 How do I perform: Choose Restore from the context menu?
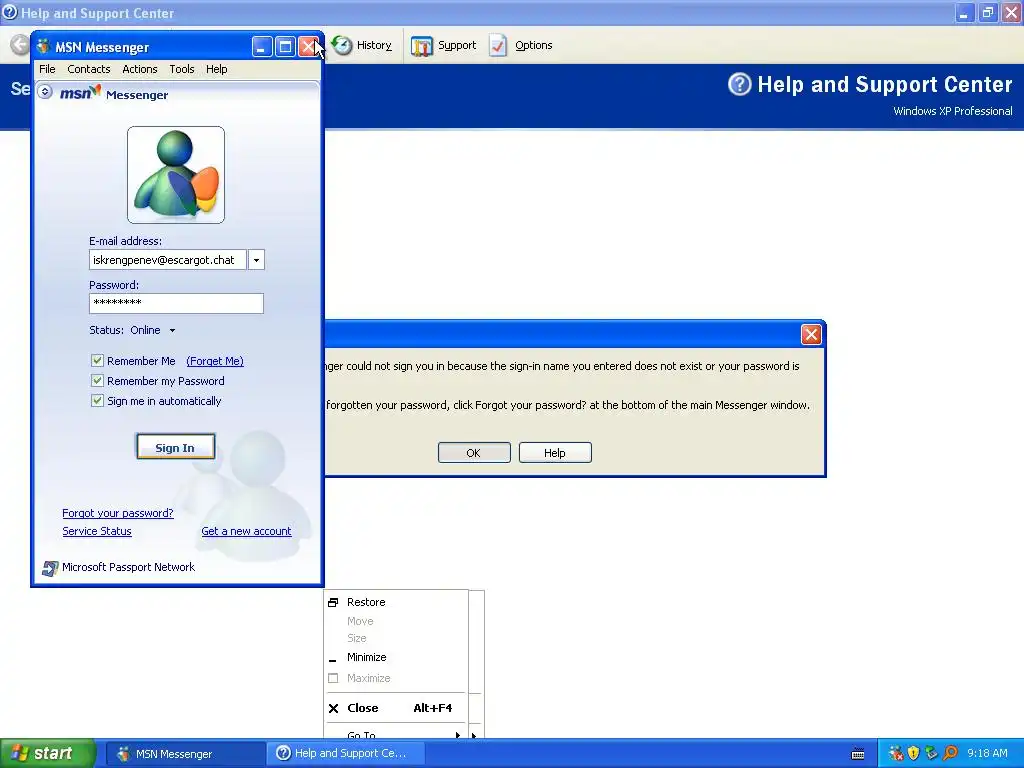(396, 602)
